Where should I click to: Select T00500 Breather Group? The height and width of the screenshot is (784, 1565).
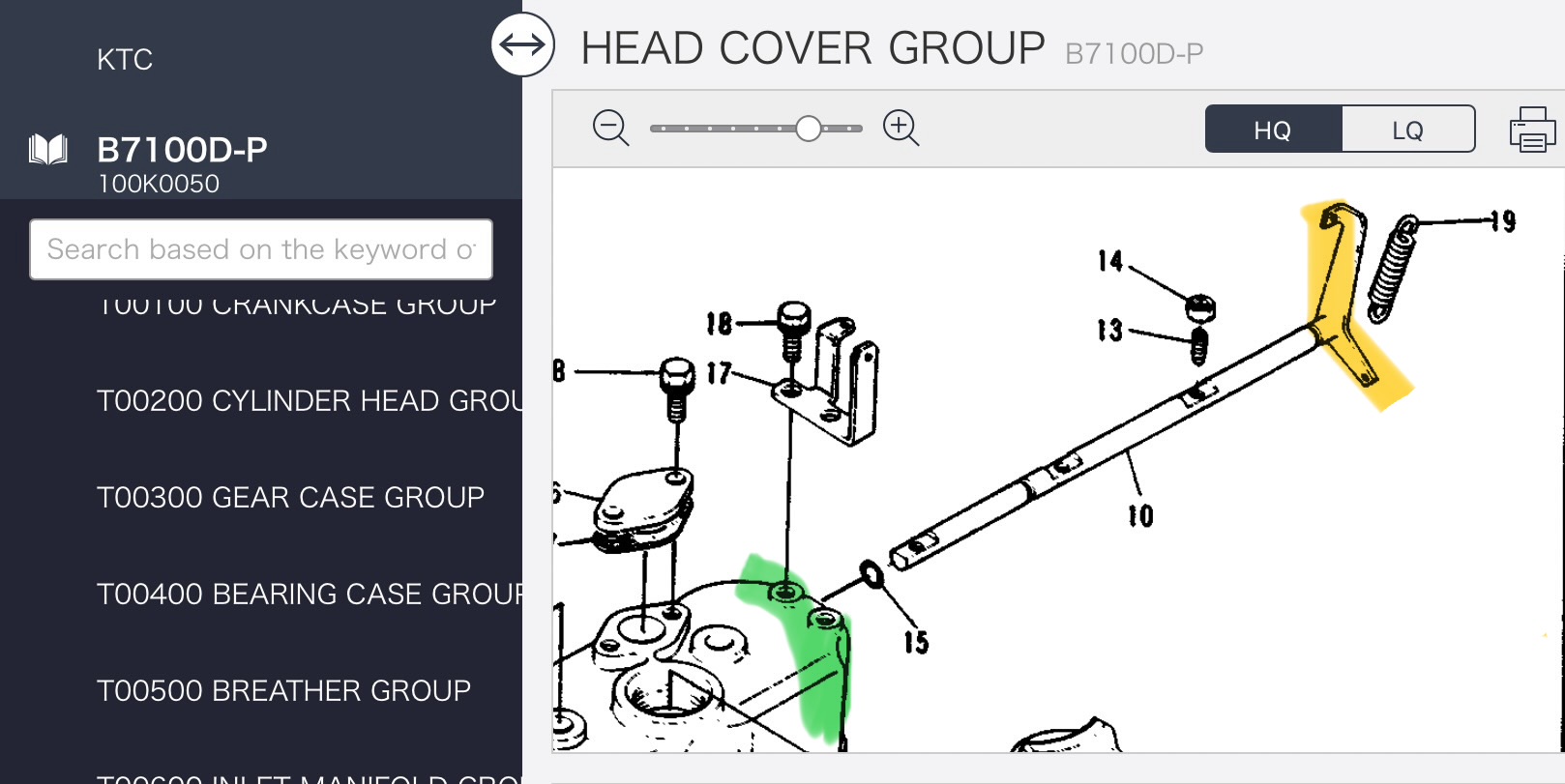[x=283, y=690]
